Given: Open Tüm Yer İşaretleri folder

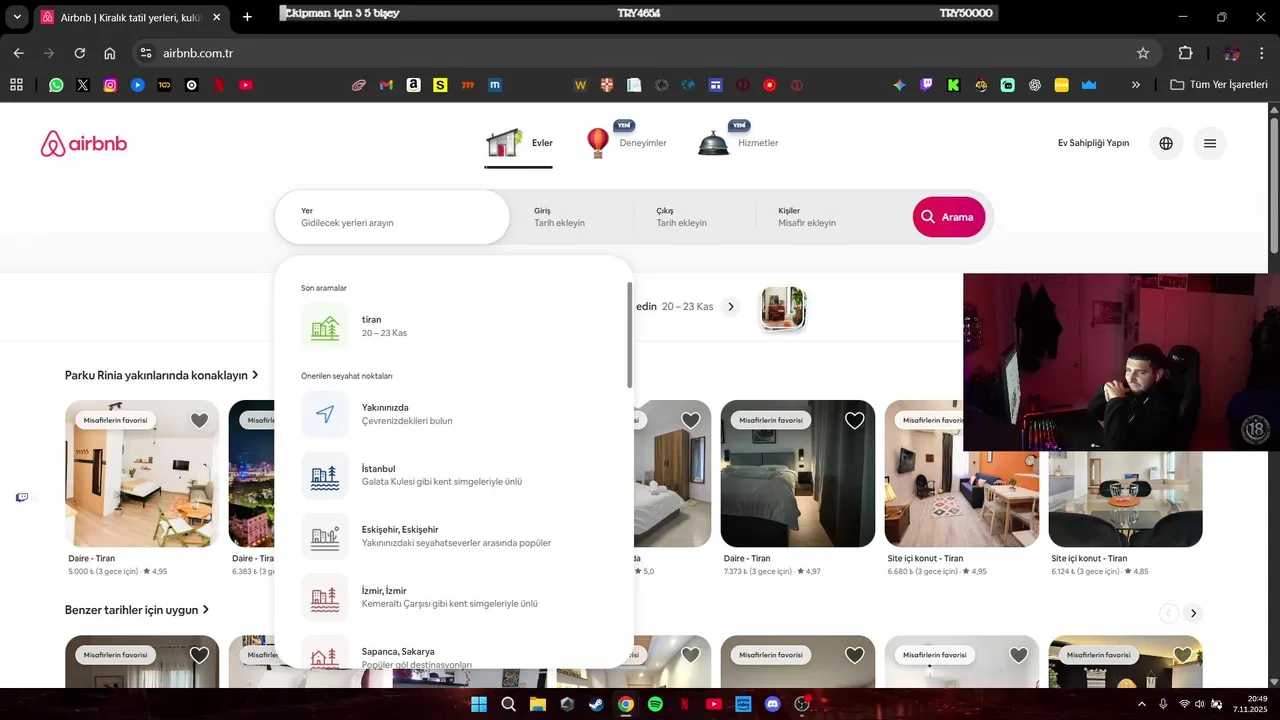Looking at the screenshot, I should click(x=1220, y=85).
